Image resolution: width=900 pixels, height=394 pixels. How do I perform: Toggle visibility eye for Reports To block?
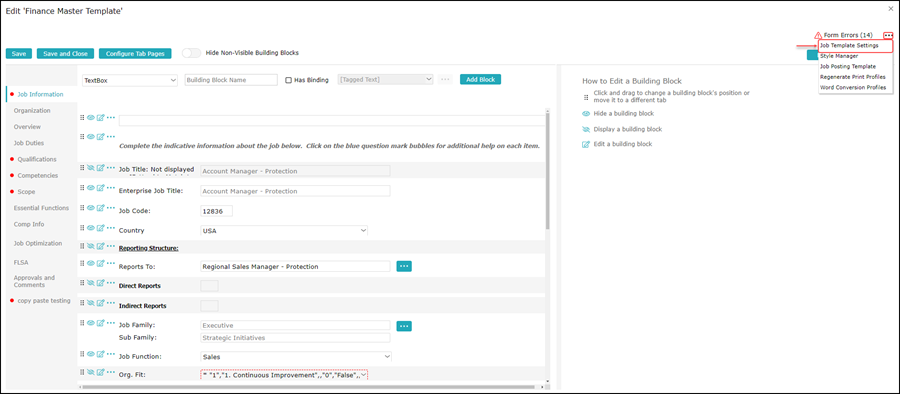point(91,263)
